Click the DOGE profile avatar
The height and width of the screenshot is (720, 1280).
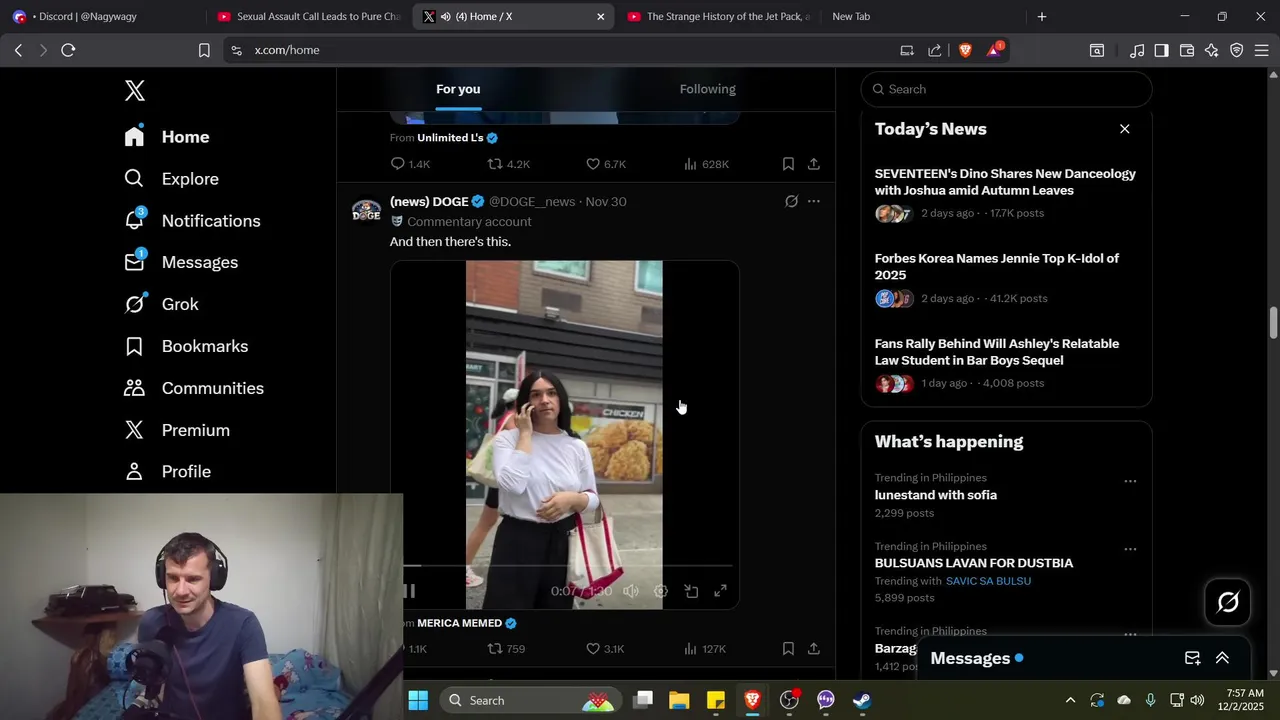pos(366,211)
